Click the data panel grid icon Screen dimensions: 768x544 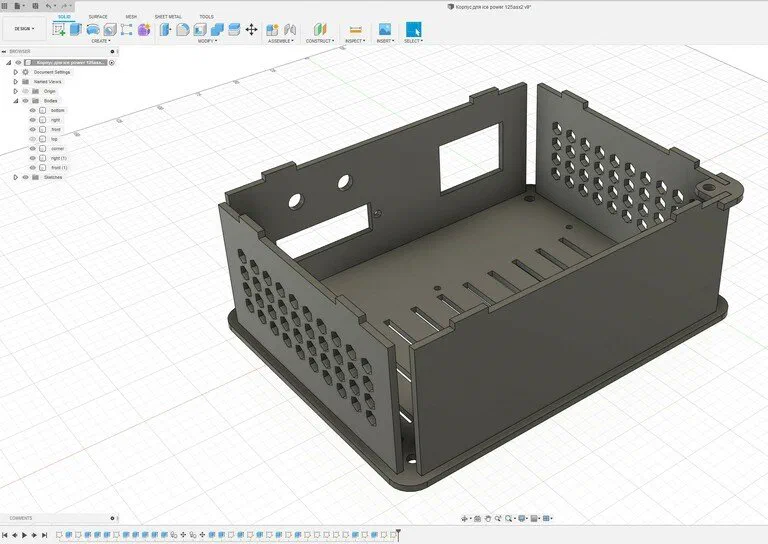click(5, 6)
